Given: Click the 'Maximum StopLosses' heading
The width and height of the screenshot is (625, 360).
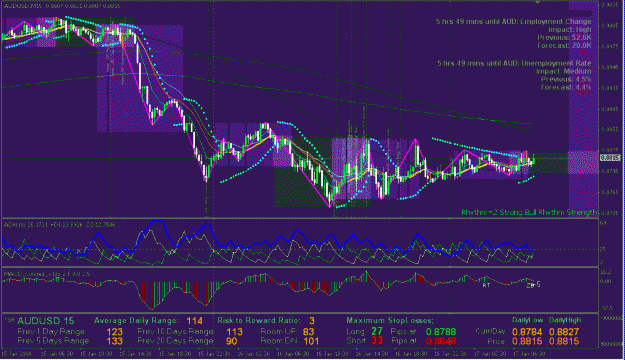Looking at the screenshot, I should click(x=389, y=321).
